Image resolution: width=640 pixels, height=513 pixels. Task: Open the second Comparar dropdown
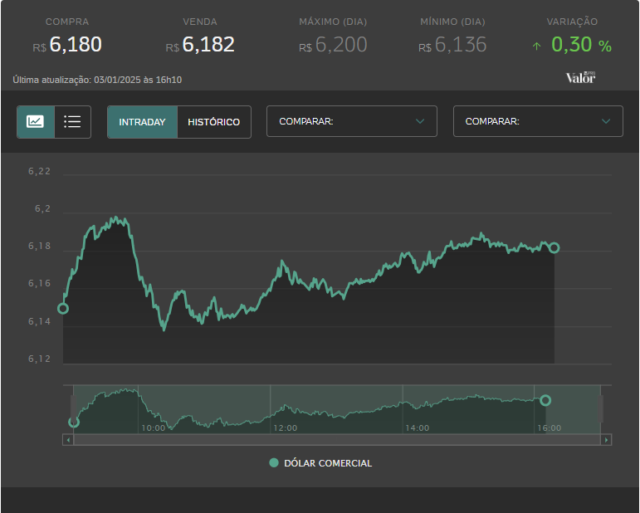[x=538, y=121]
